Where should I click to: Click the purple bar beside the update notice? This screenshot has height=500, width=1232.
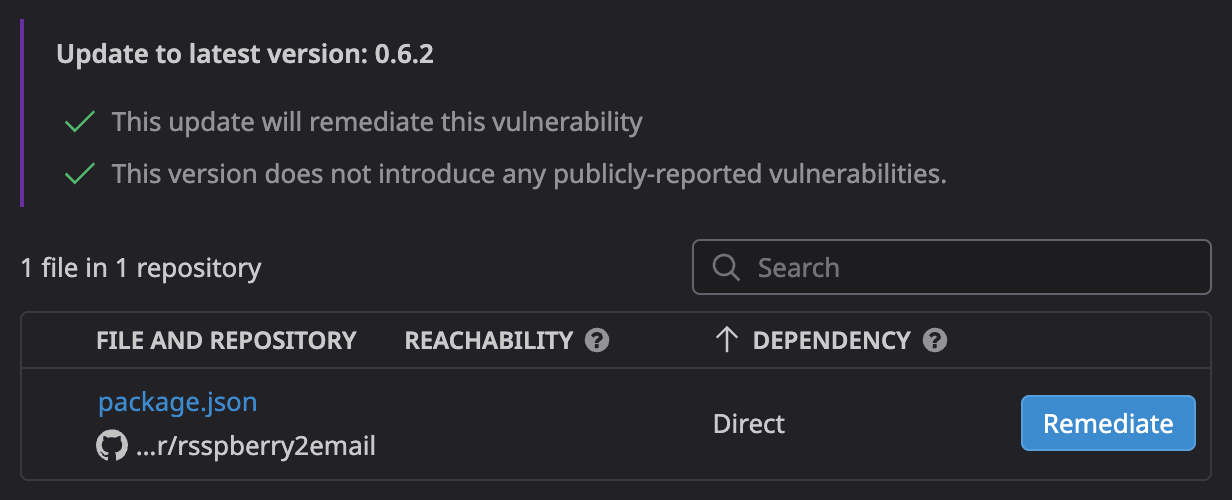21,113
